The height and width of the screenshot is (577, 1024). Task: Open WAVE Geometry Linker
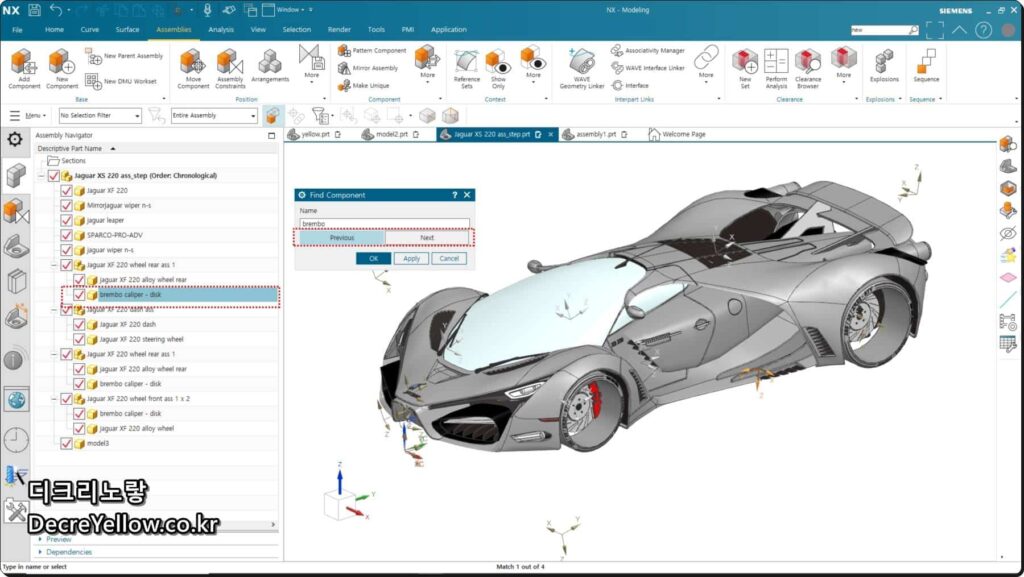(581, 68)
